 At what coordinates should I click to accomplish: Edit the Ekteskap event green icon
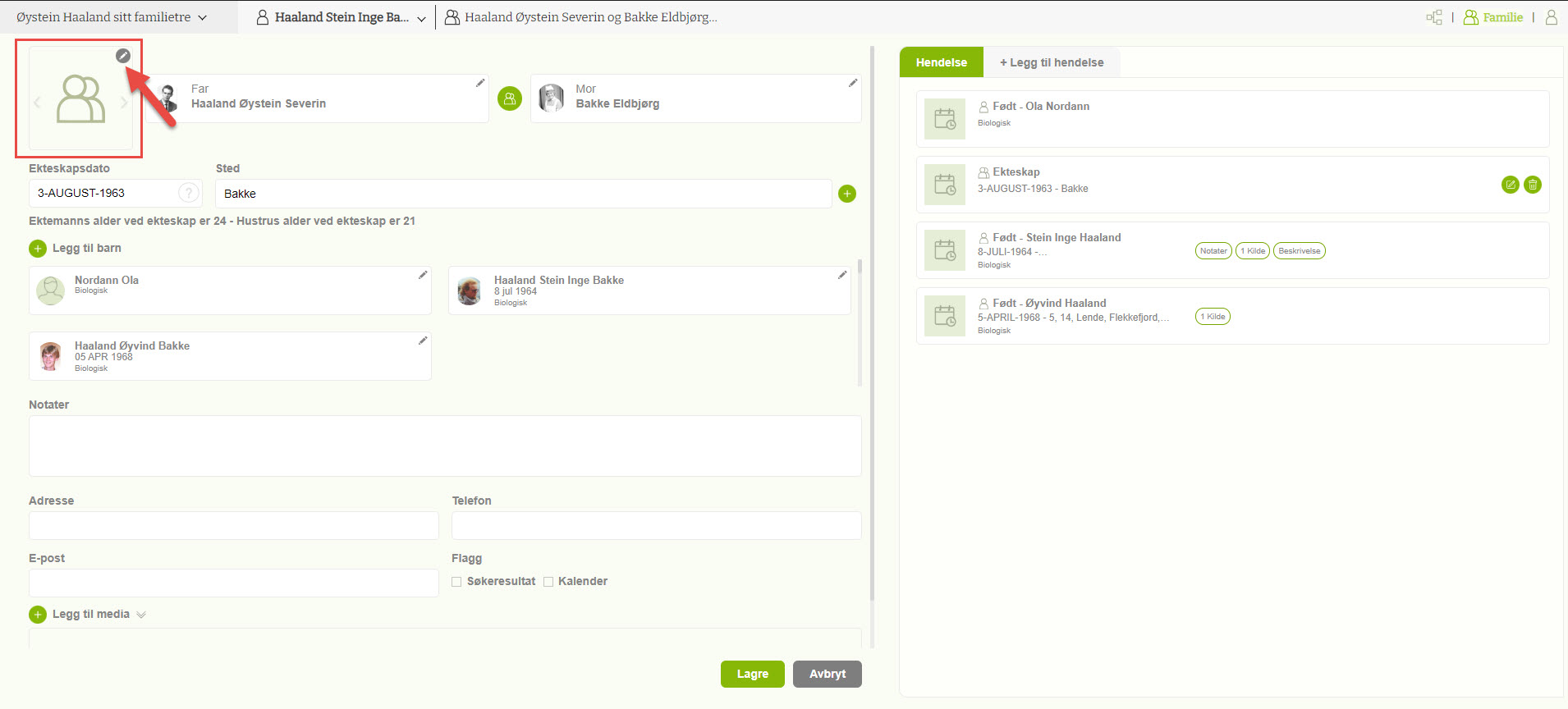point(1510,185)
